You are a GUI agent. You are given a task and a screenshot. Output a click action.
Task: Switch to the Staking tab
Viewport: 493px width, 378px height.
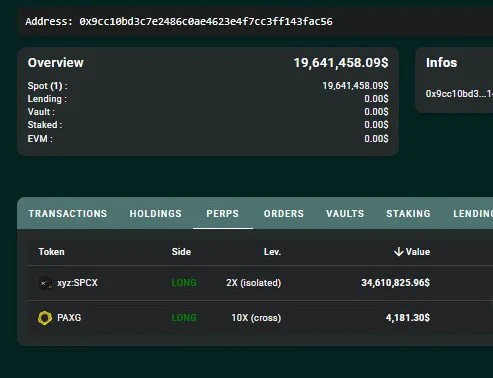tap(408, 214)
